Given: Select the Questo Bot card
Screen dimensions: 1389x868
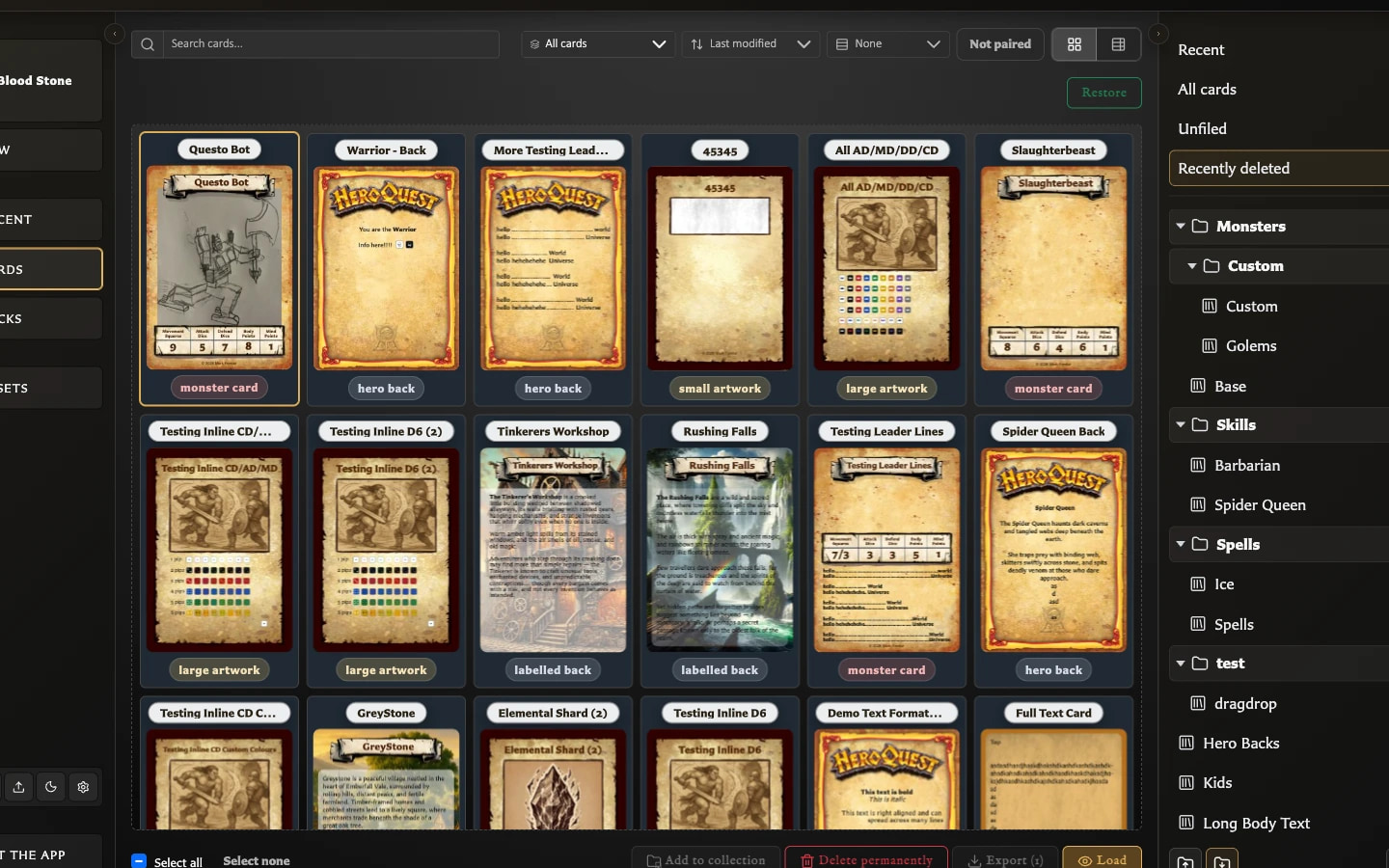Looking at the screenshot, I should [x=219, y=269].
